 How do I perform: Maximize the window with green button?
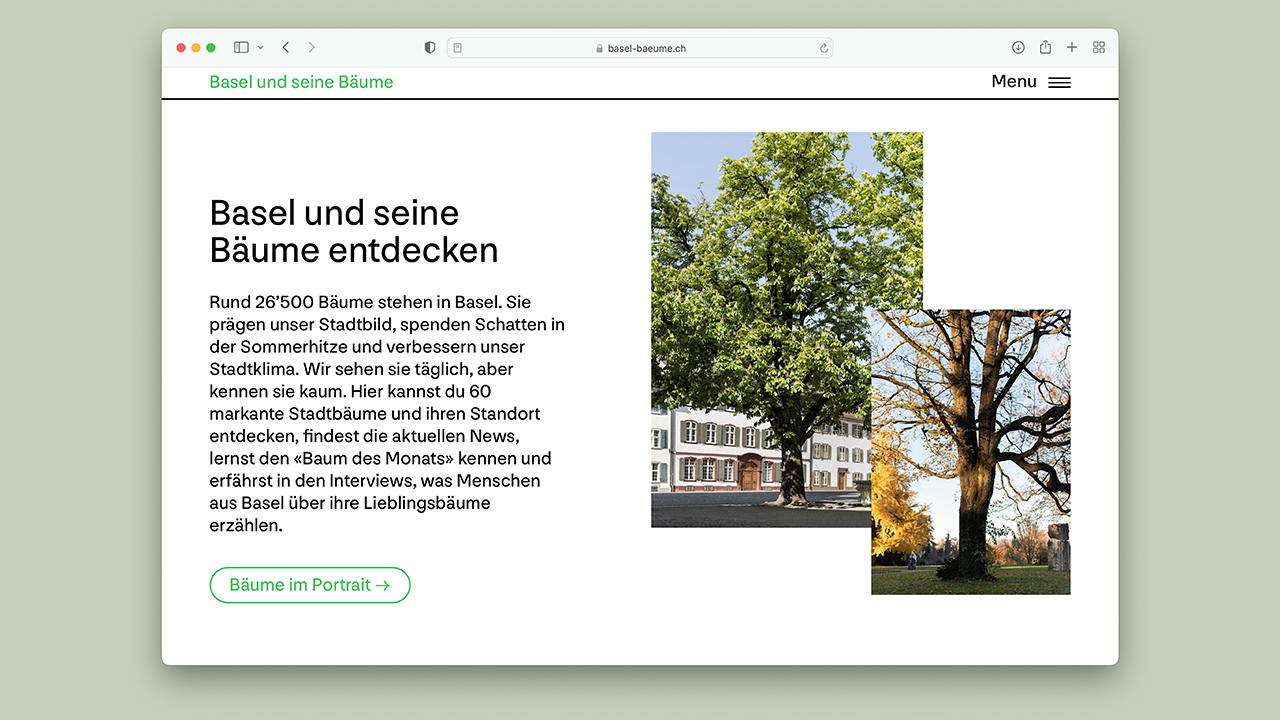211,47
